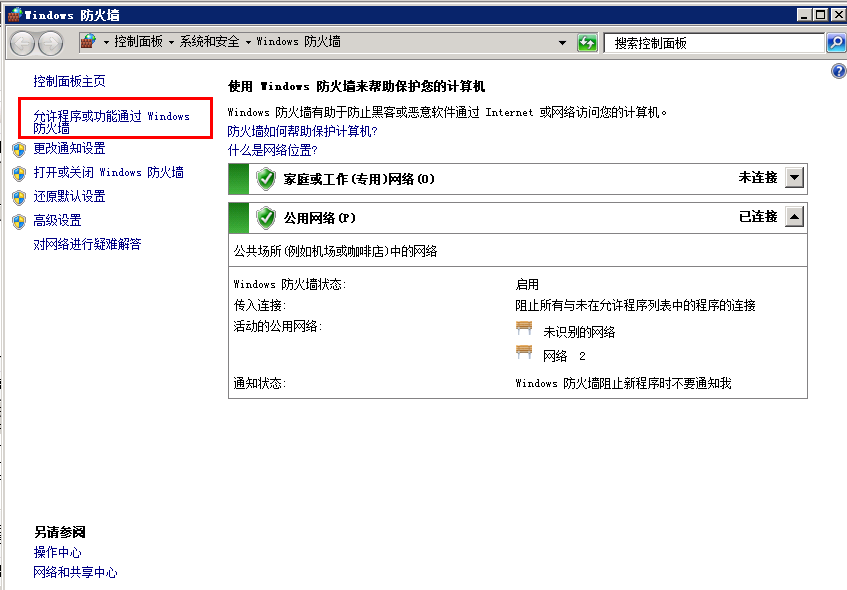Screen dimensions: 847x590
Task: Open 更改通知设置 link
Action: [x=69, y=149]
